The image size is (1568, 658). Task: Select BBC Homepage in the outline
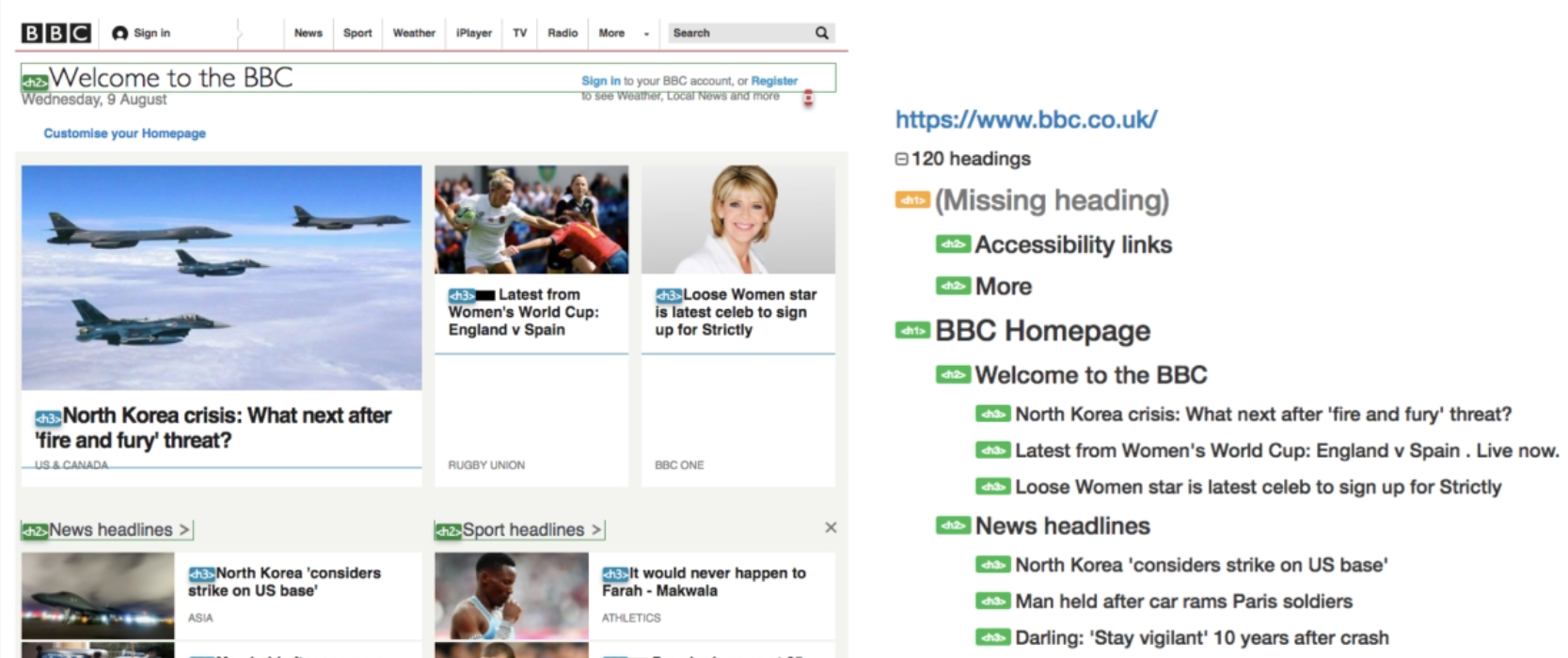pos(1043,331)
